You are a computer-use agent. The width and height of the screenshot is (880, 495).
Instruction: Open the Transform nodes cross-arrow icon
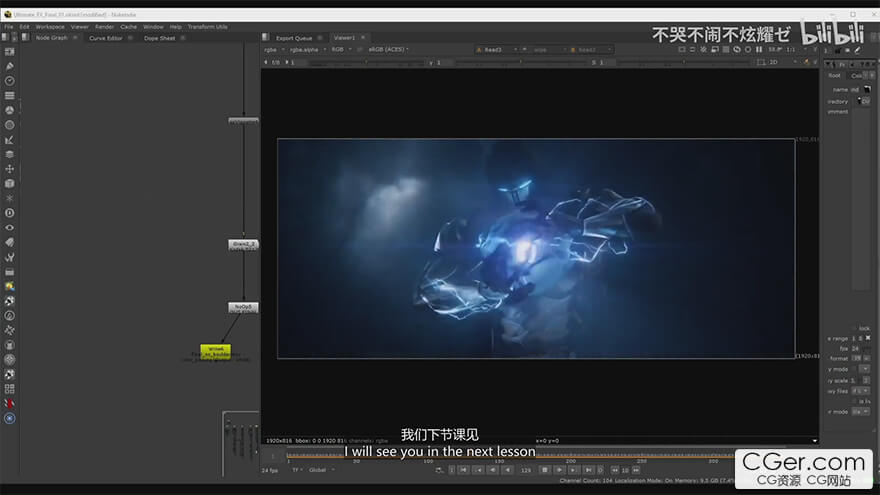click(10, 169)
